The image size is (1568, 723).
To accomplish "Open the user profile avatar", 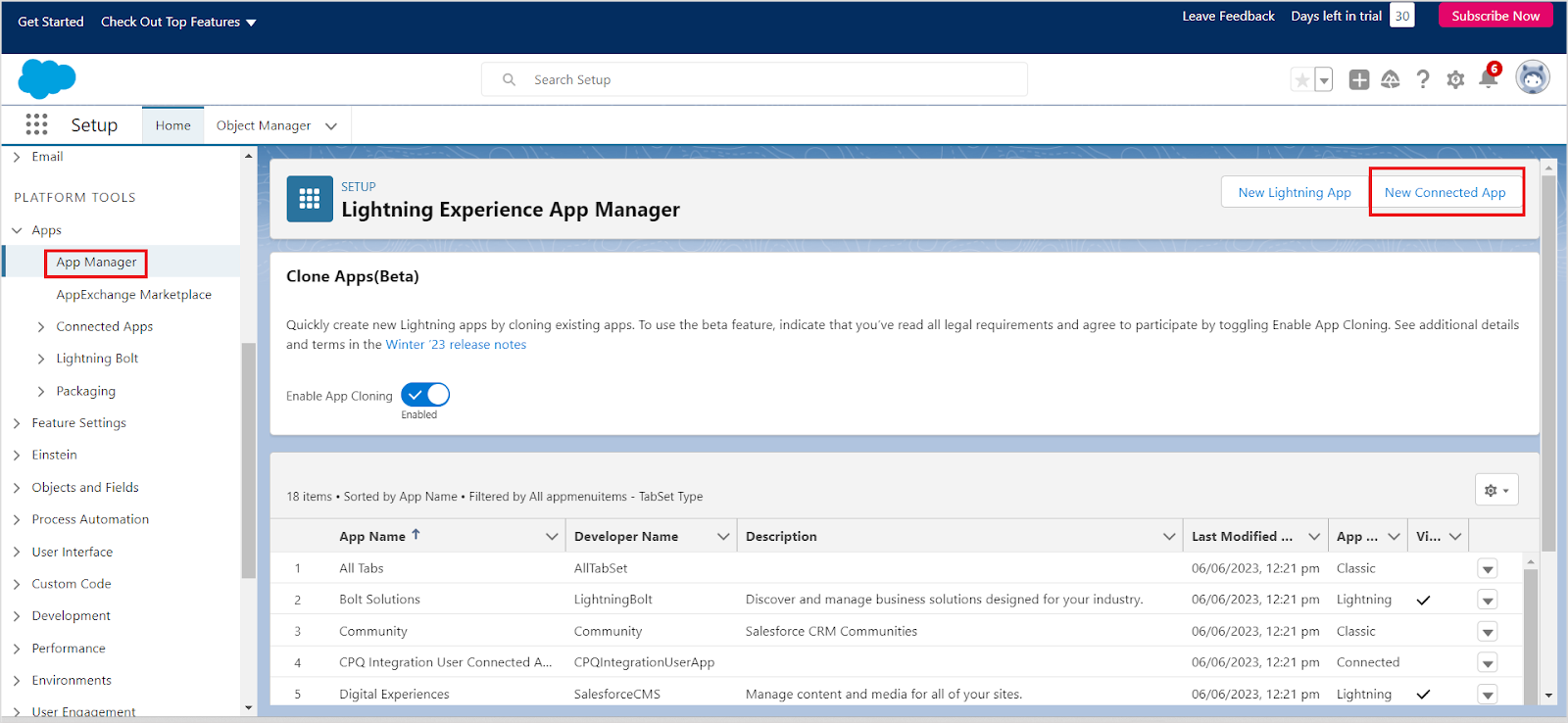I will pyautogui.click(x=1532, y=77).
